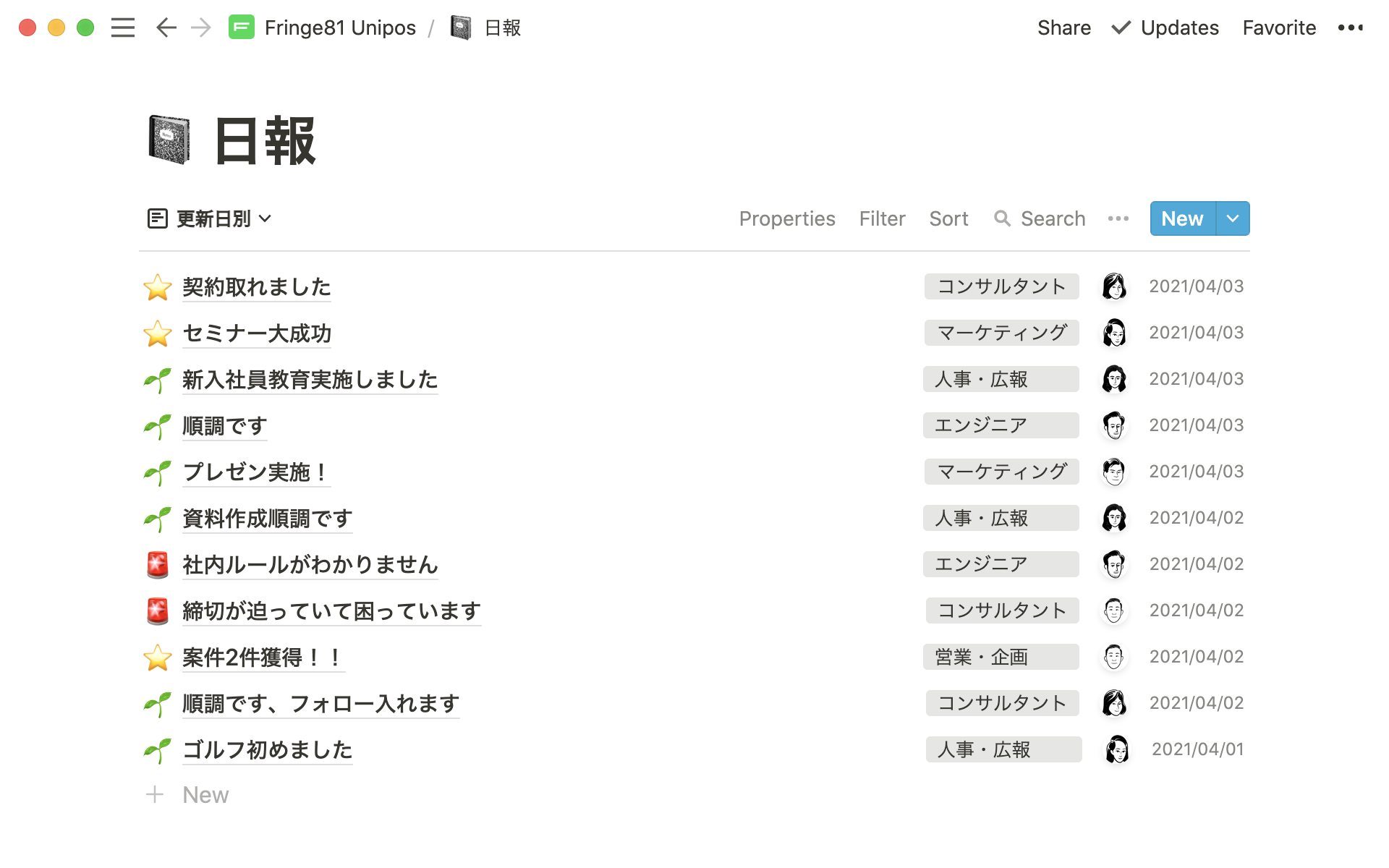1389x868 pixels.
Task: Open the Filter menu
Action: tap(882, 218)
